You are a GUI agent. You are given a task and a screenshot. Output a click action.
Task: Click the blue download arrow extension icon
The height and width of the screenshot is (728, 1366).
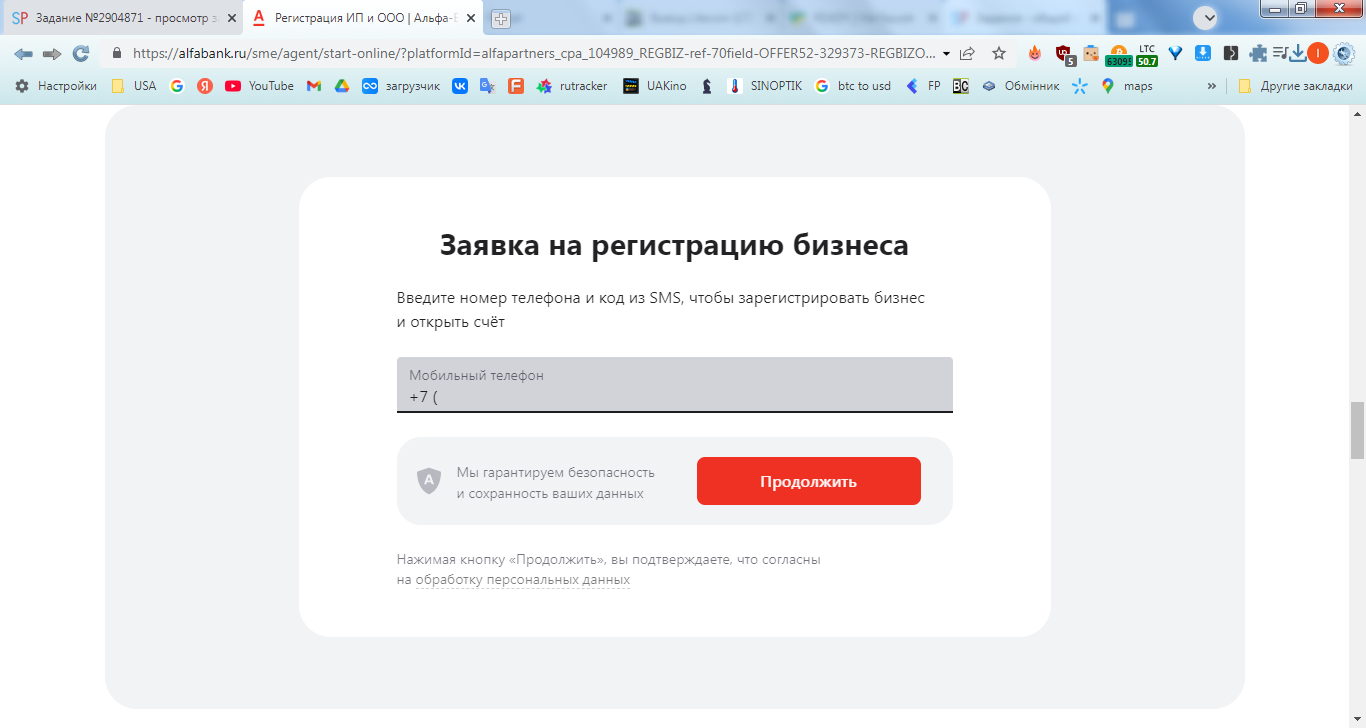(x=1204, y=53)
